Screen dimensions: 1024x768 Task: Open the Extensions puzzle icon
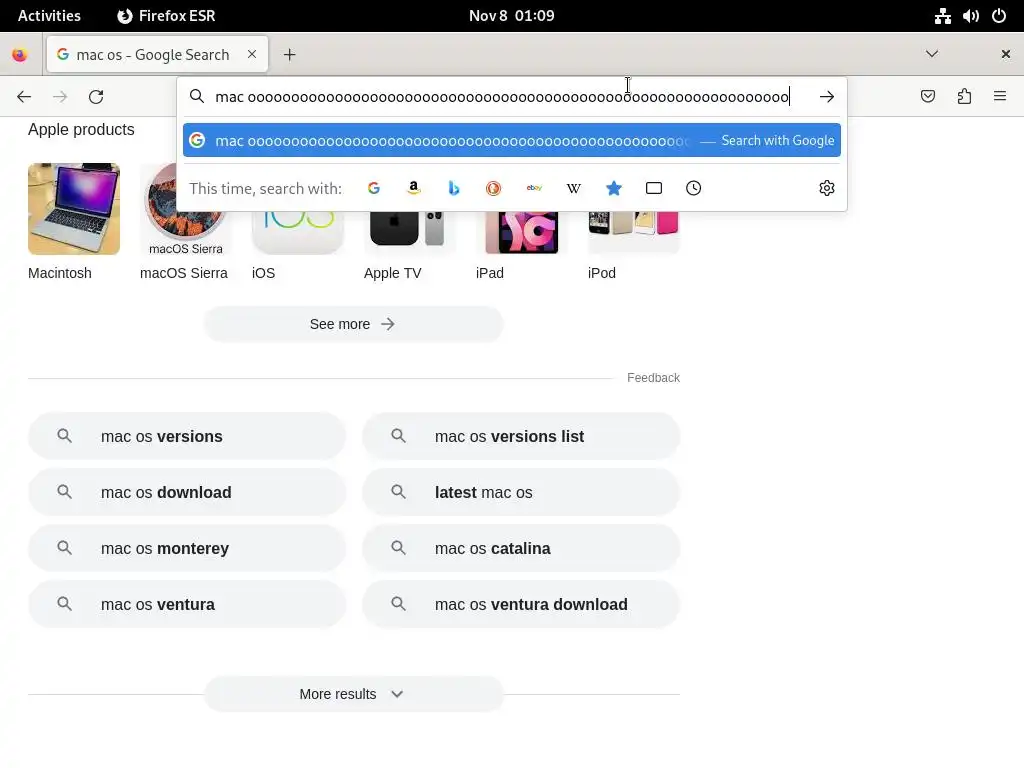[964, 97]
